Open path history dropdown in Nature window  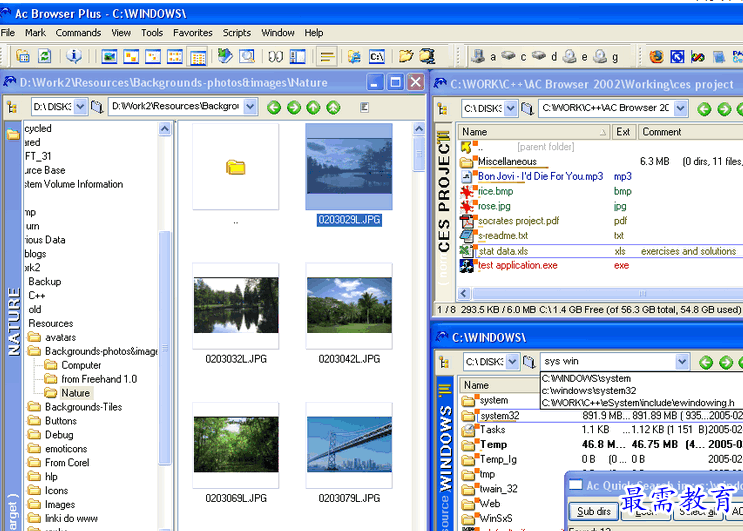[250, 107]
